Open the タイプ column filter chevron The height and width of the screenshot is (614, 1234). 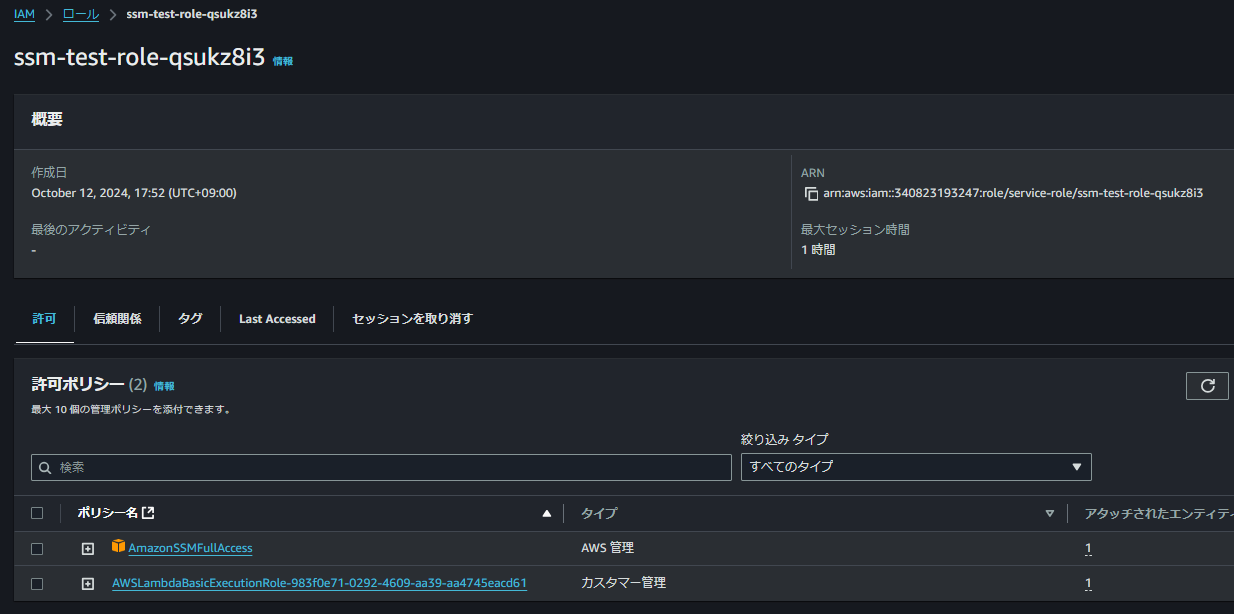point(1050,512)
